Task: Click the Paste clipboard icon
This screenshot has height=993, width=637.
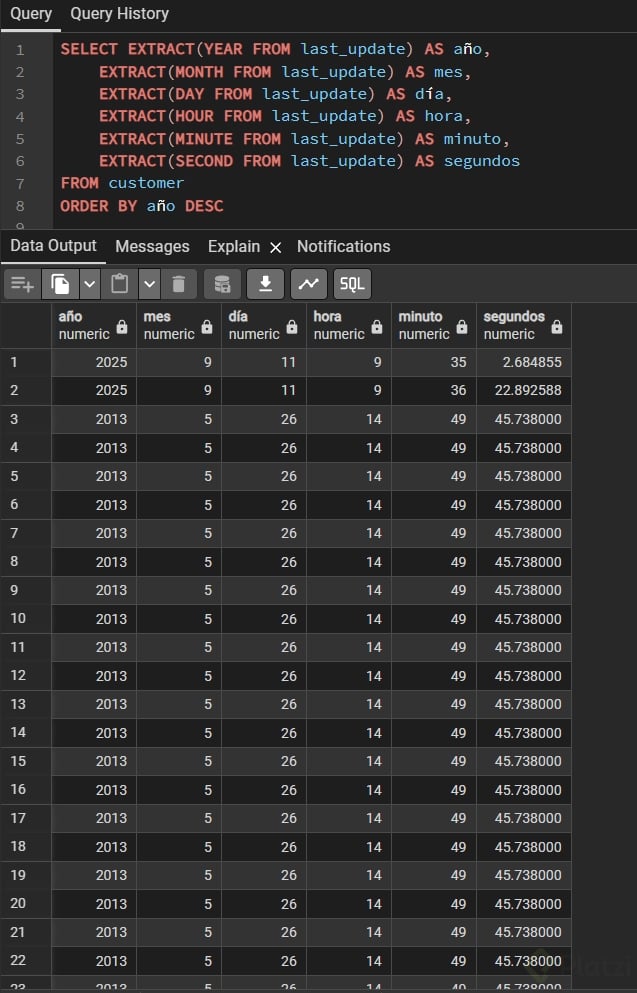Action: pyautogui.click(x=120, y=284)
